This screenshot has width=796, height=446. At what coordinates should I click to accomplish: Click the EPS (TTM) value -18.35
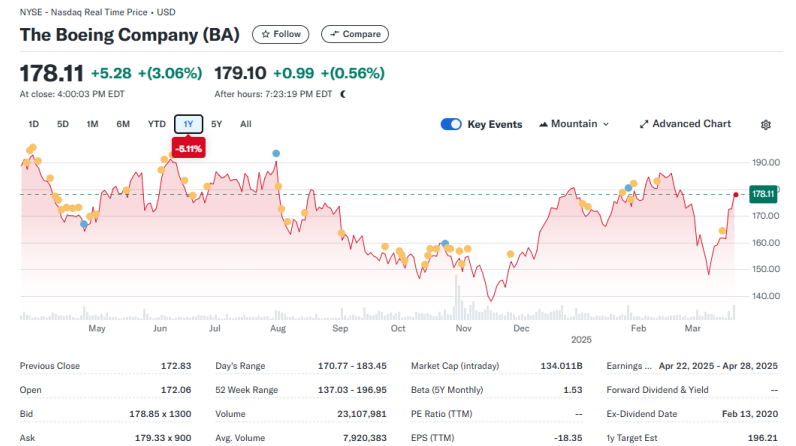[568, 438]
